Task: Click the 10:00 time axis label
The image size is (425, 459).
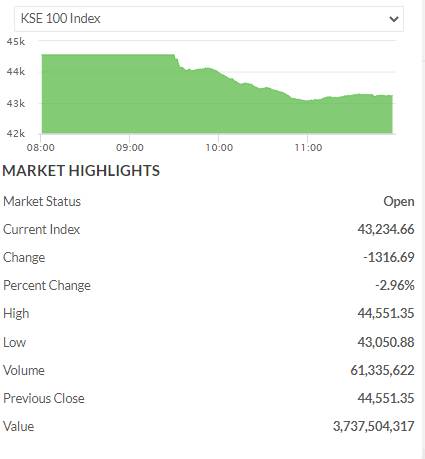Action: click(x=219, y=148)
